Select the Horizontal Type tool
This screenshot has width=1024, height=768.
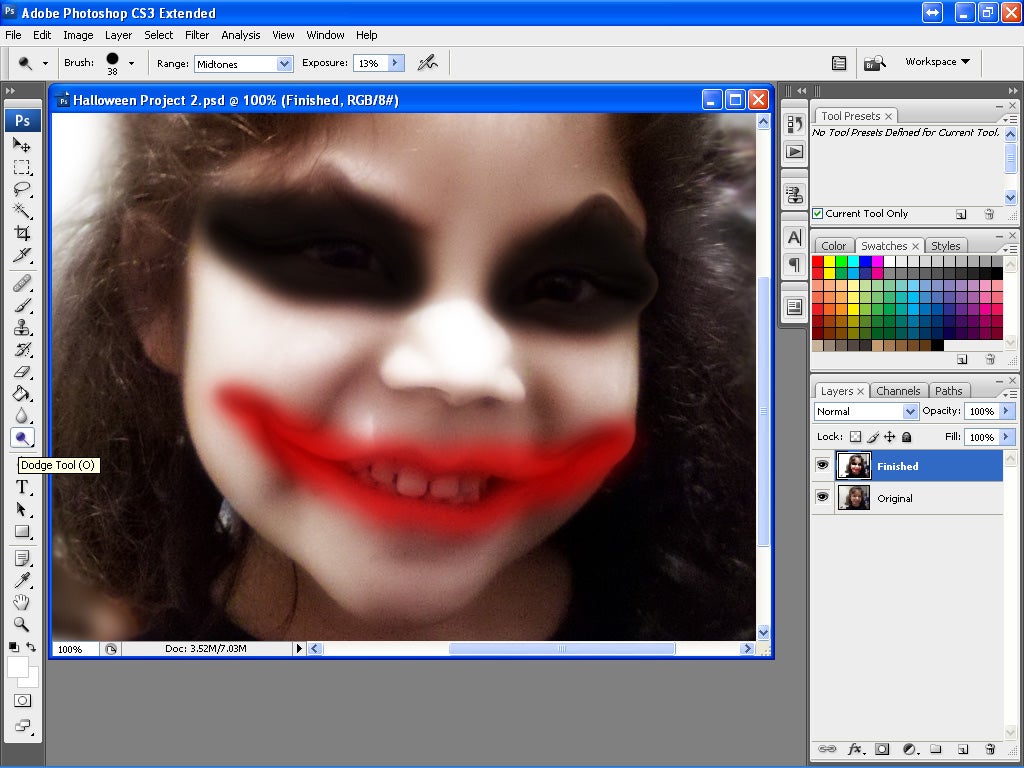tap(22, 487)
